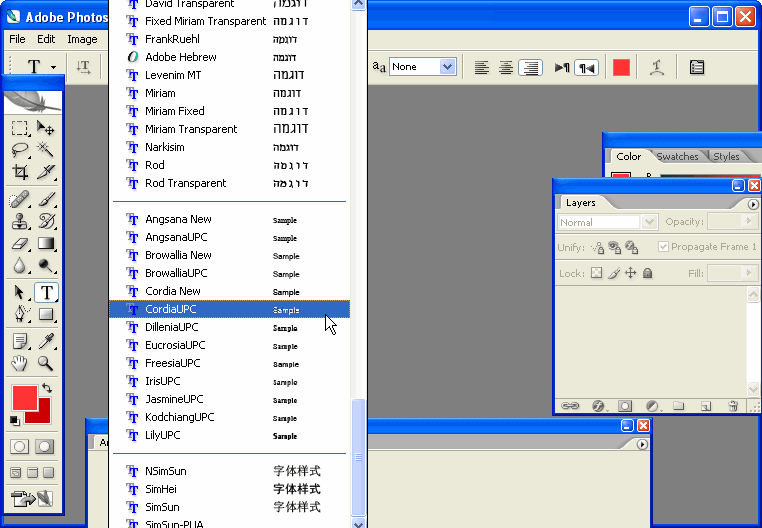The height and width of the screenshot is (528, 762).
Task: Select the Move tool
Action: tap(46, 128)
